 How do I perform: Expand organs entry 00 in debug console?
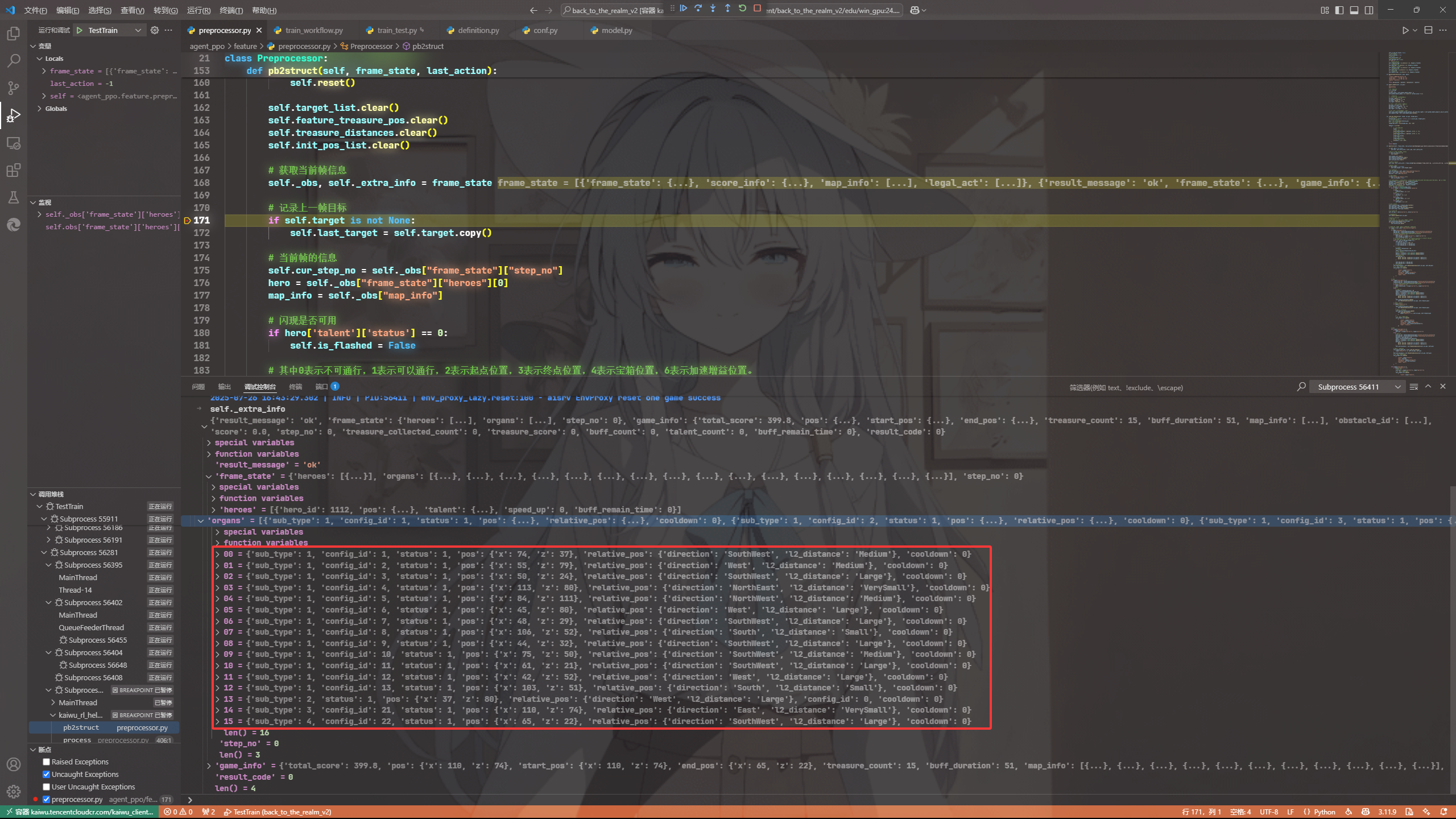tap(217, 555)
